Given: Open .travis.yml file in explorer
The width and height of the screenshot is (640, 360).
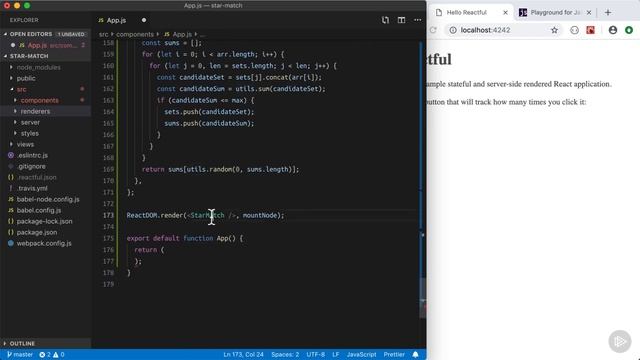Looking at the screenshot, I should coord(32,188).
